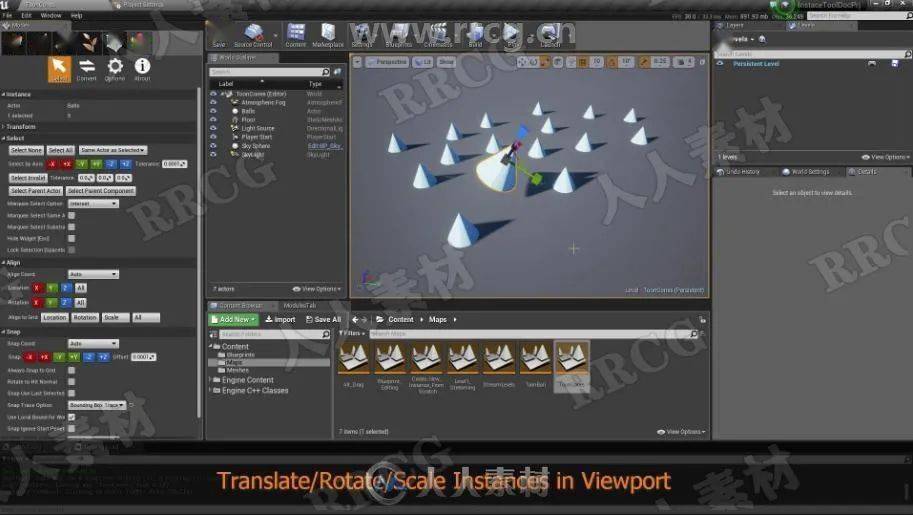Open the viewport Perspective dropdown
The height and width of the screenshot is (515, 913).
(x=387, y=62)
